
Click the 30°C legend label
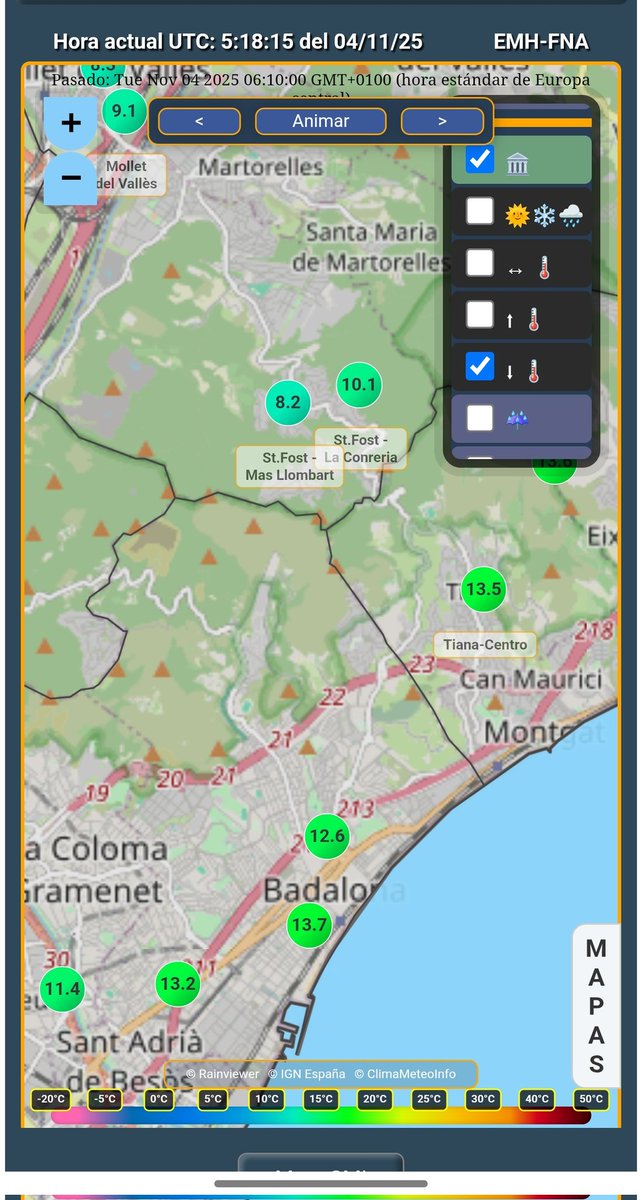click(x=483, y=1099)
